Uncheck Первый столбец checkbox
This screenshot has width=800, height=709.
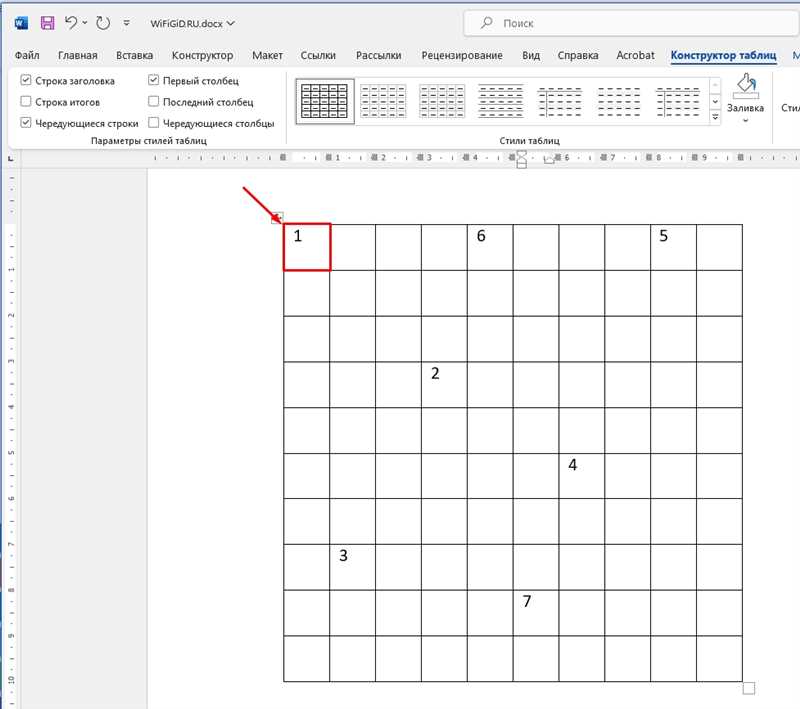(x=154, y=80)
